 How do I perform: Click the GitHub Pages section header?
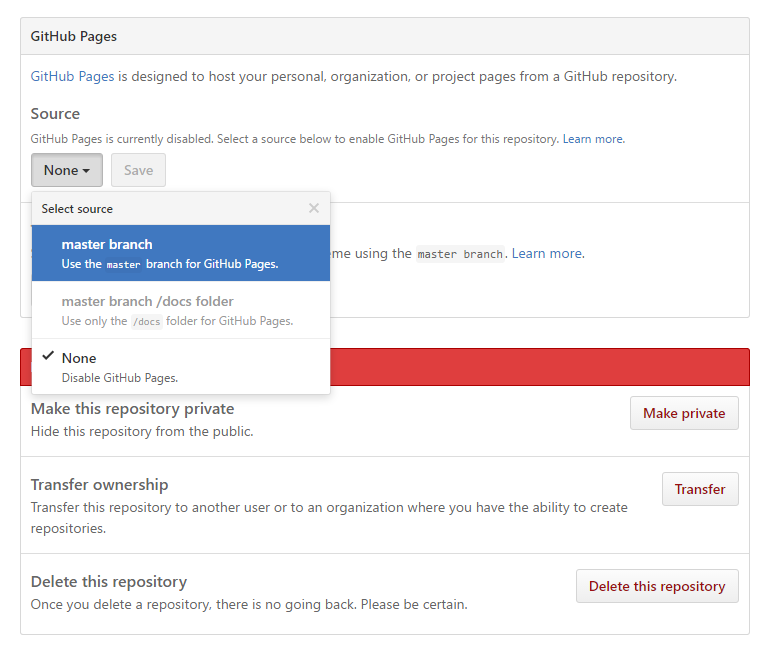point(385,37)
